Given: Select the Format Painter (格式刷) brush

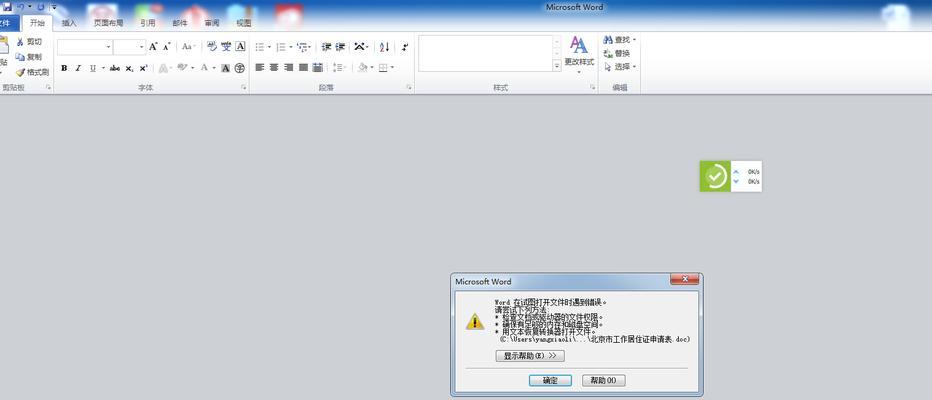Looking at the screenshot, I should (32, 72).
